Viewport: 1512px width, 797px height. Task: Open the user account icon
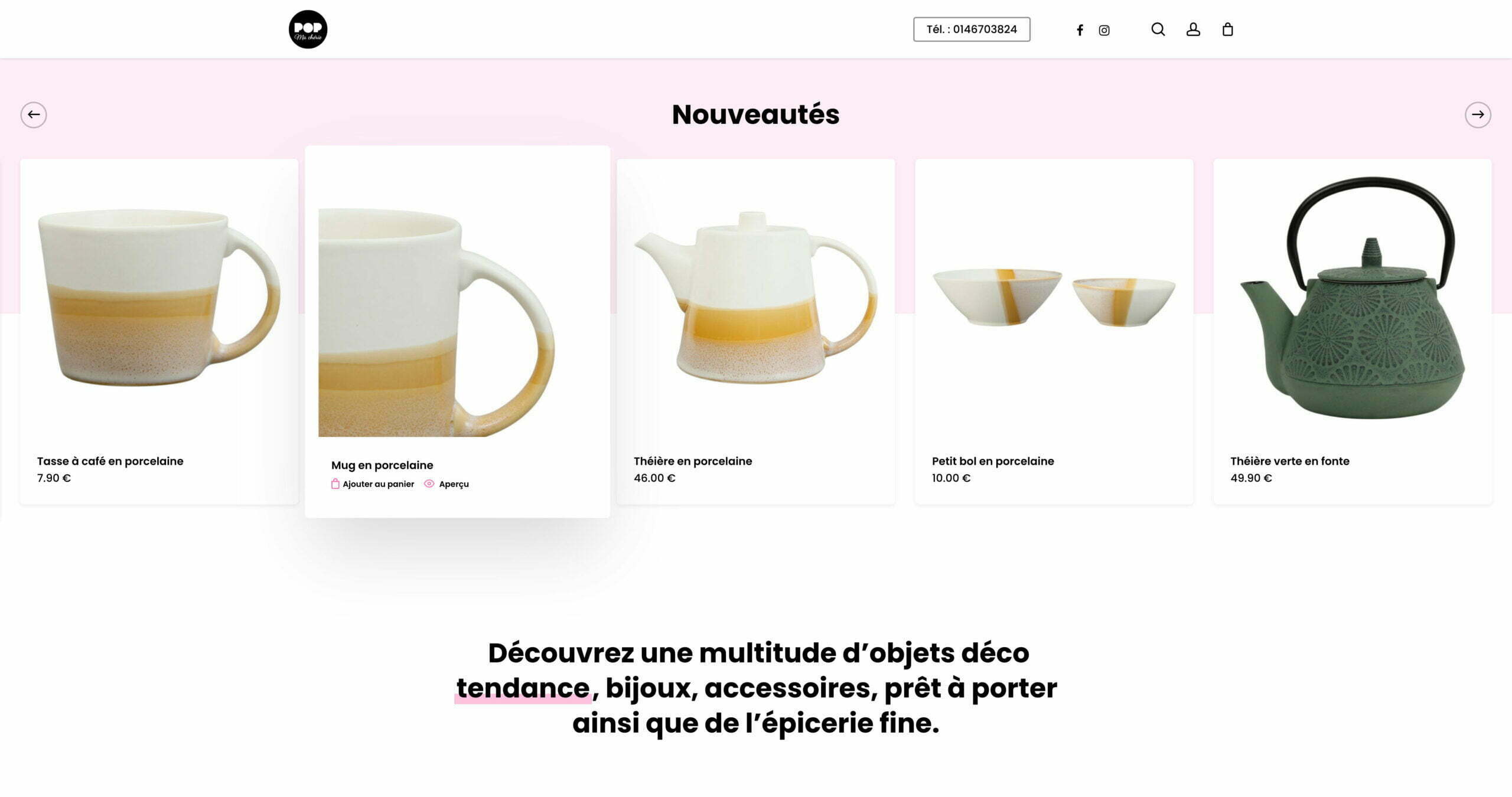1193,30
